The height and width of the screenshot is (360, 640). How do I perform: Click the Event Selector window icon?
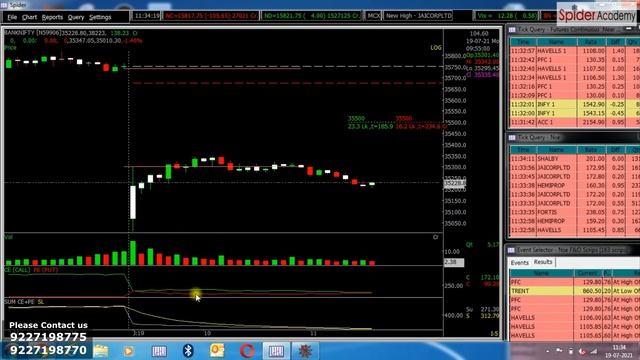(x=511, y=250)
